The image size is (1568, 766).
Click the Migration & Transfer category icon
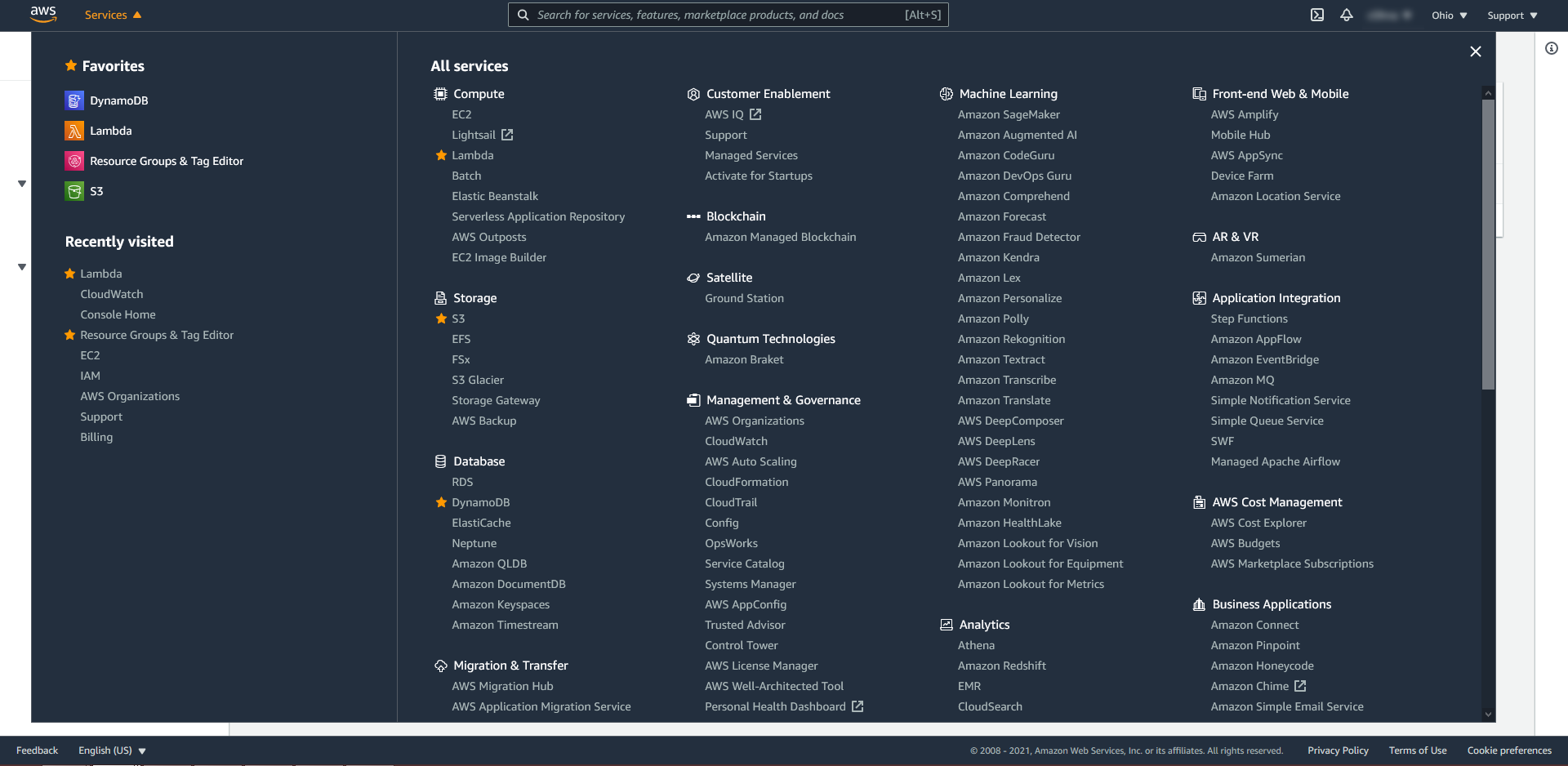coord(440,666)
